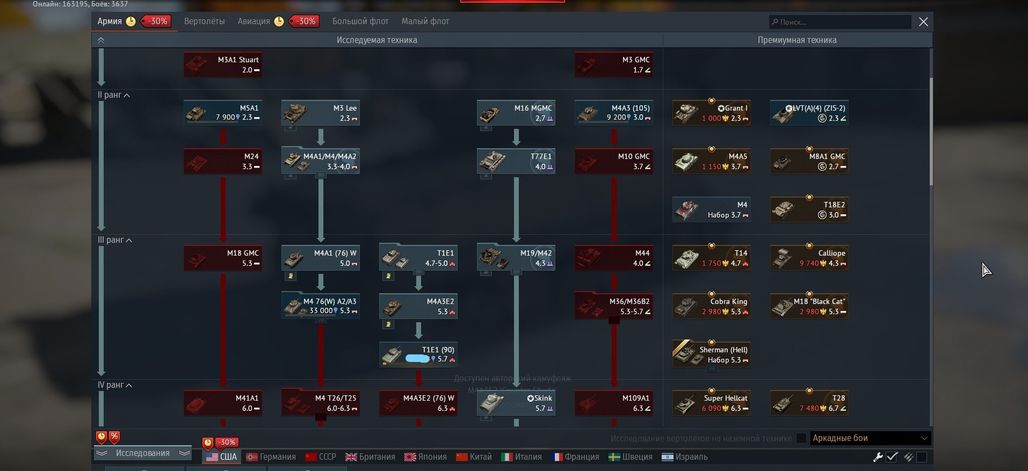Select the M5A1 tank card
The image size is (1028, 471).
(223, 112)
